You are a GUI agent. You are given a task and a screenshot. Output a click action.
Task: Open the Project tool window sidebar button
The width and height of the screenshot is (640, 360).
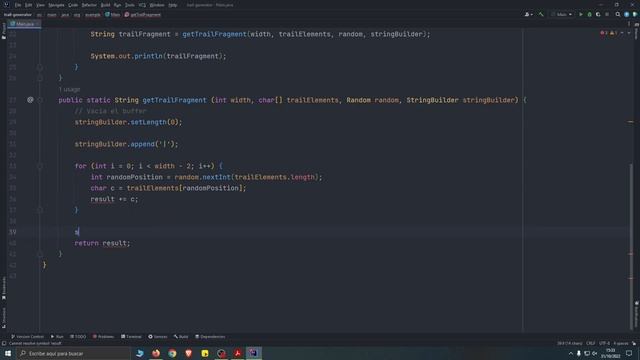pos(4,31)
